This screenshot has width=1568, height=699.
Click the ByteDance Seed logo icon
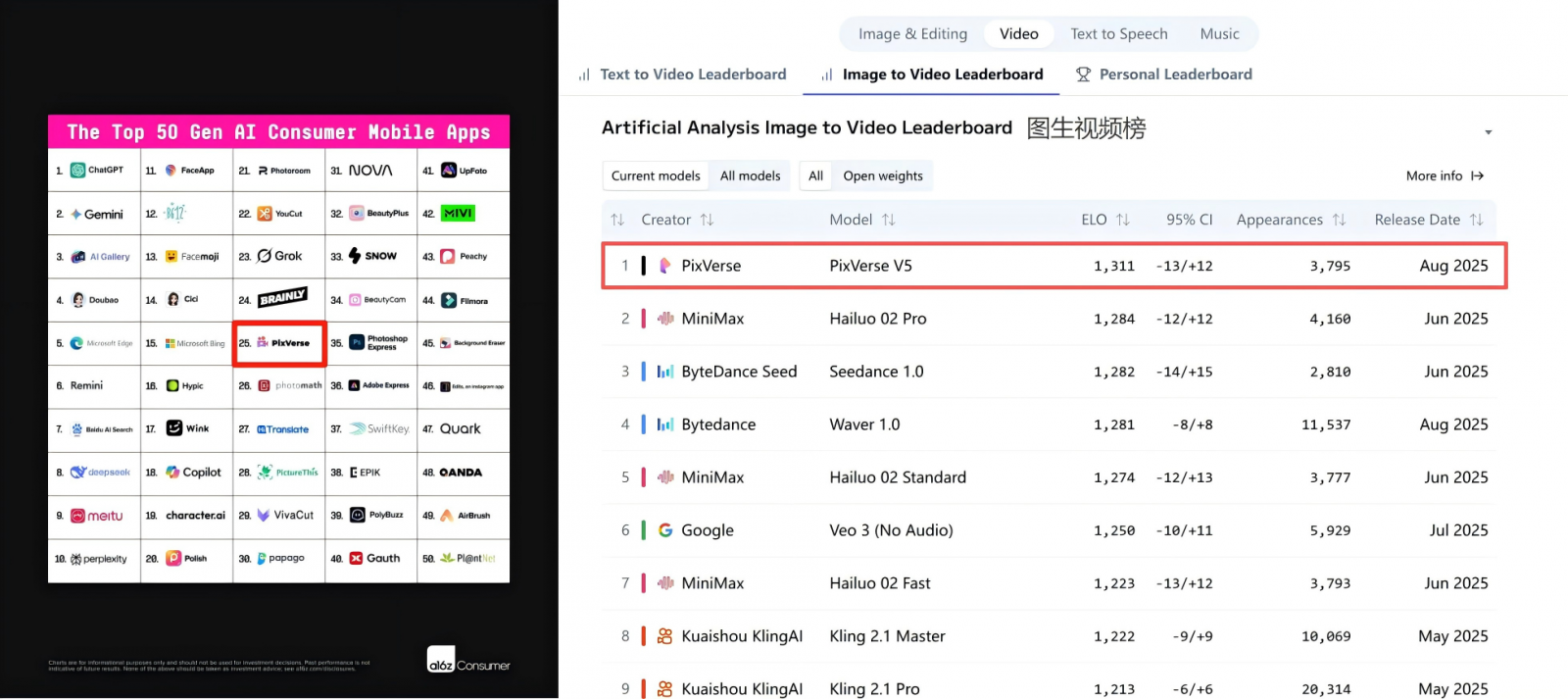click(665, 372)
